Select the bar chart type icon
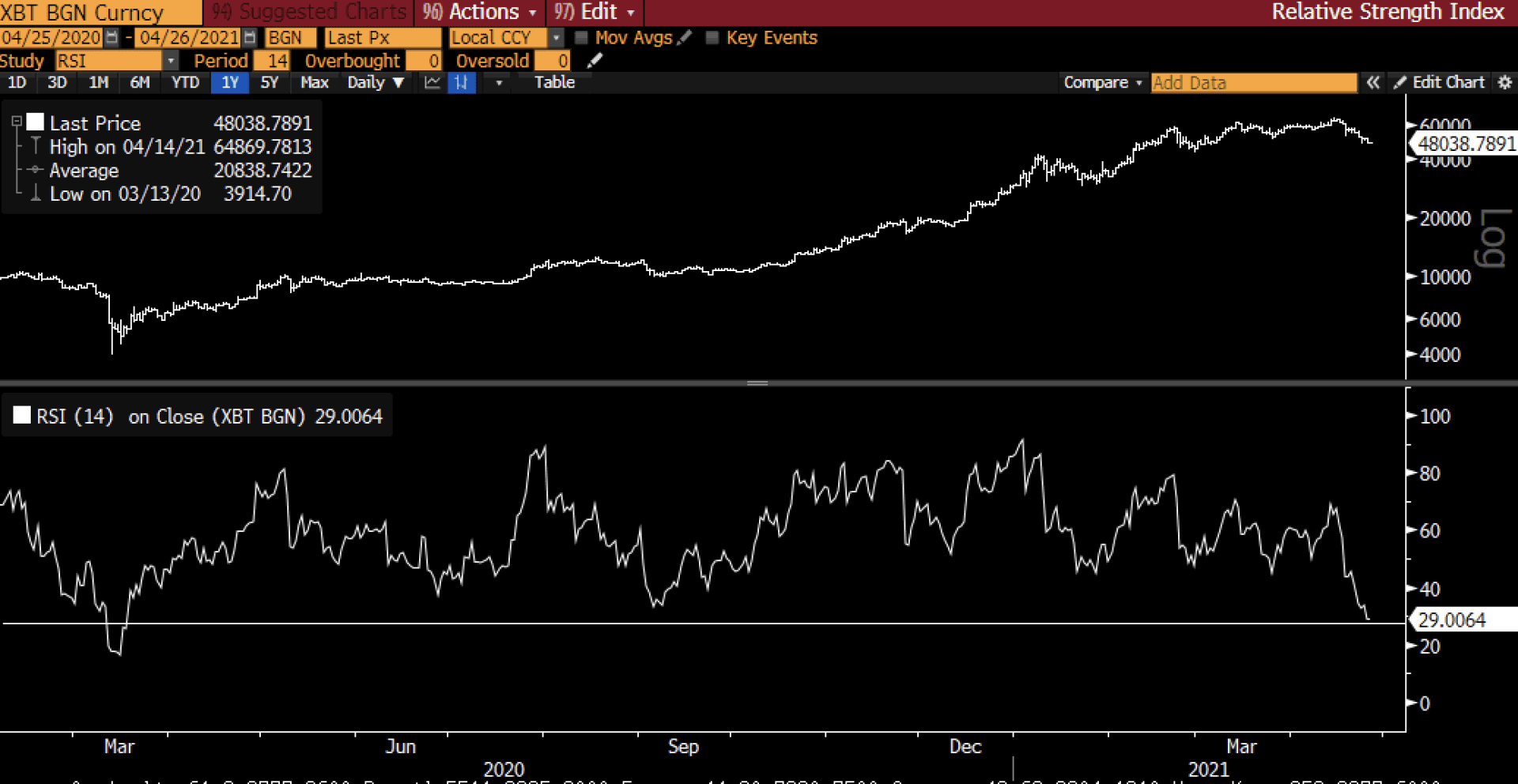Viewport: 1518px width, 784px height. point(462,82)
